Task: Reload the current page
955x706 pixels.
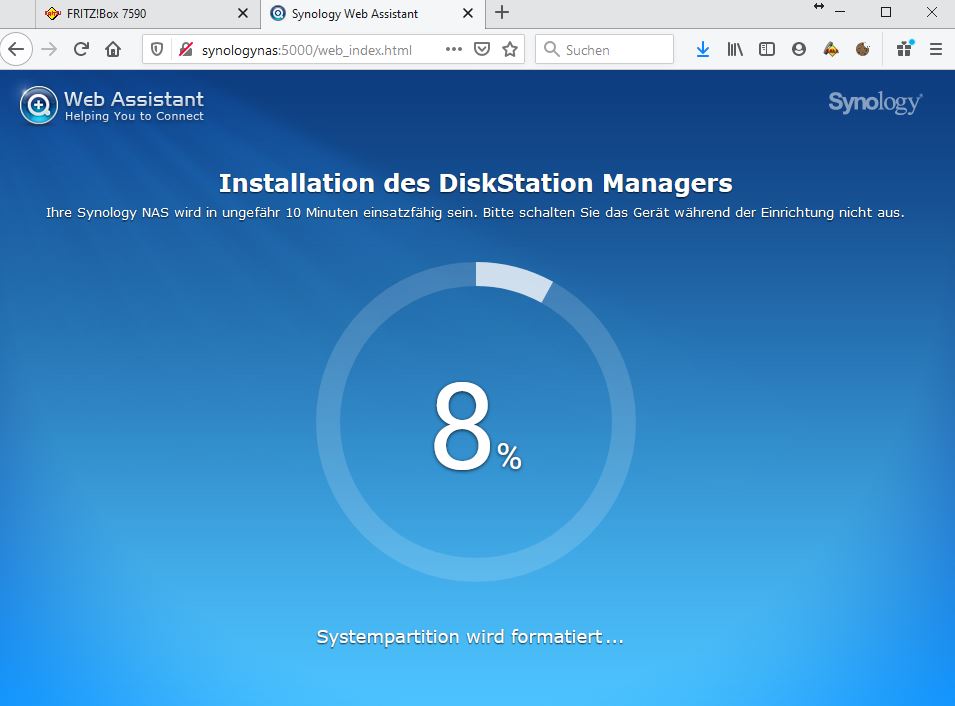Action: point(81,49)
